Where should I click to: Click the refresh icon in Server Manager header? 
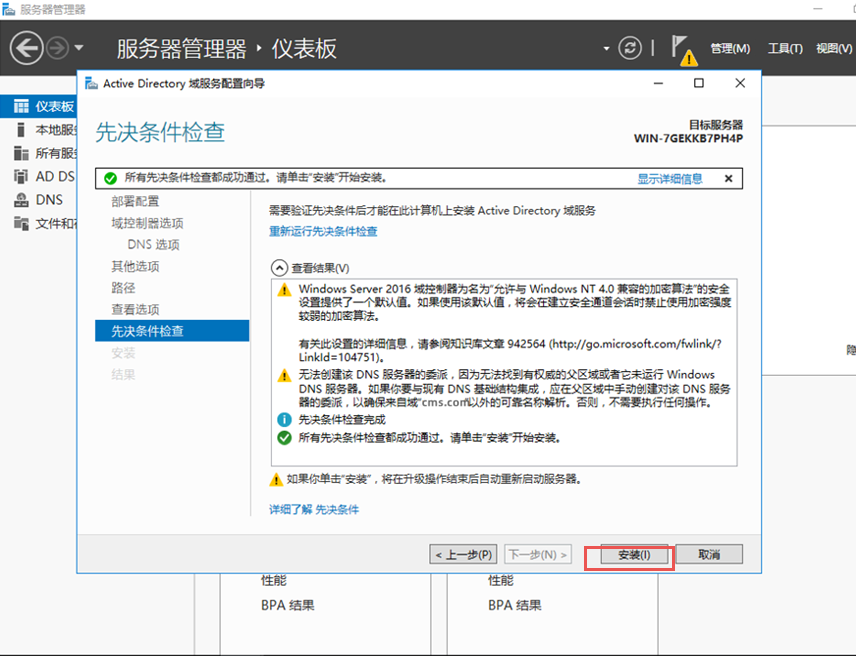click(629, 48)
